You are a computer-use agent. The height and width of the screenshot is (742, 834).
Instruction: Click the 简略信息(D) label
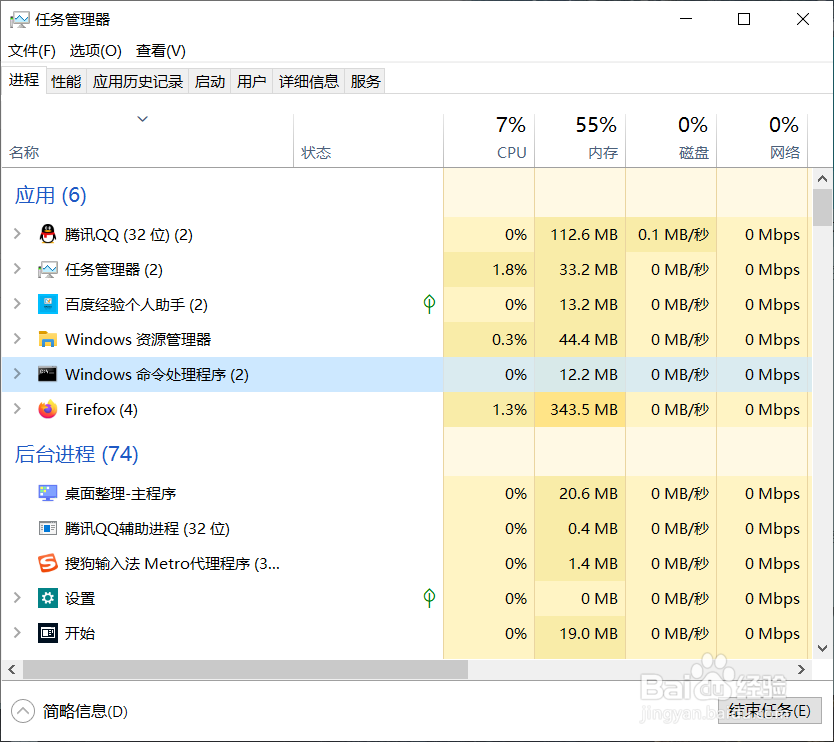pos(85,711)
